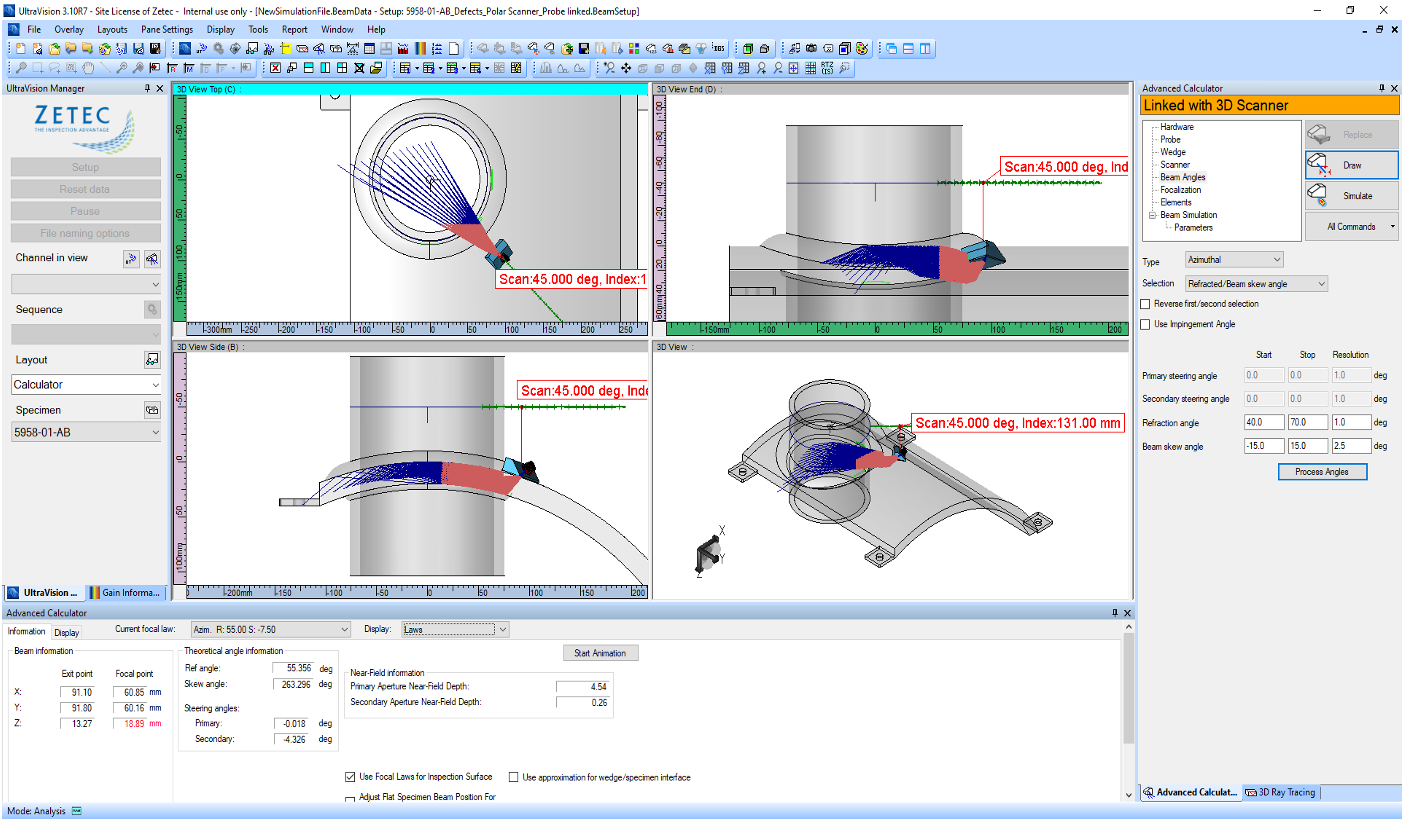Select Focalization in calculator tree
This screenshot has width=1402, height=820.
tap(1181, 190)
